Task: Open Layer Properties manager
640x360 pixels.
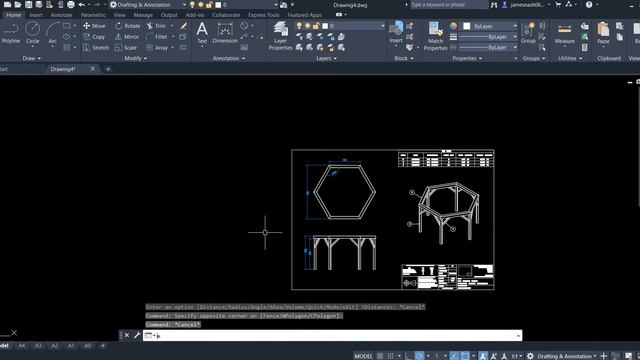Action: 280,36
